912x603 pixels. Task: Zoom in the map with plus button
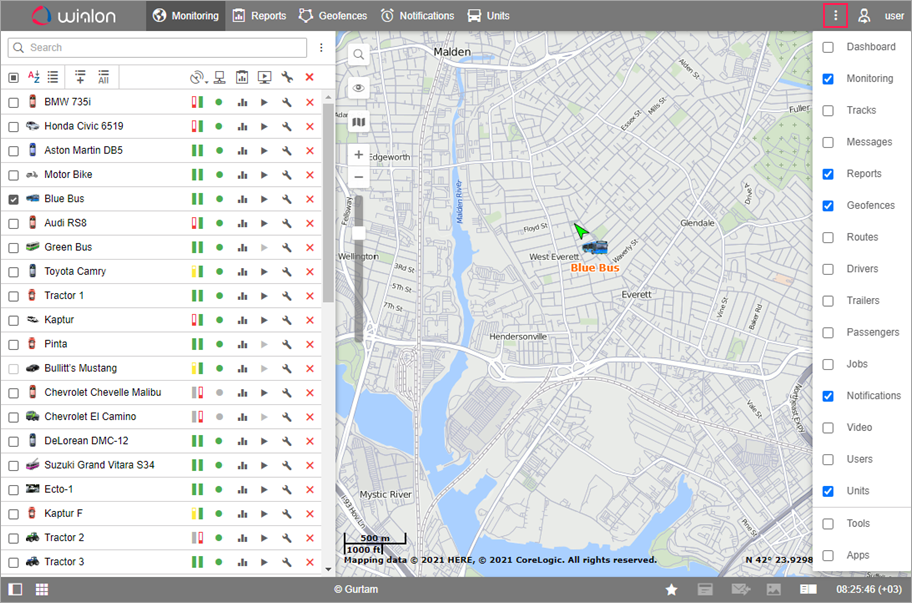point(359,155)
